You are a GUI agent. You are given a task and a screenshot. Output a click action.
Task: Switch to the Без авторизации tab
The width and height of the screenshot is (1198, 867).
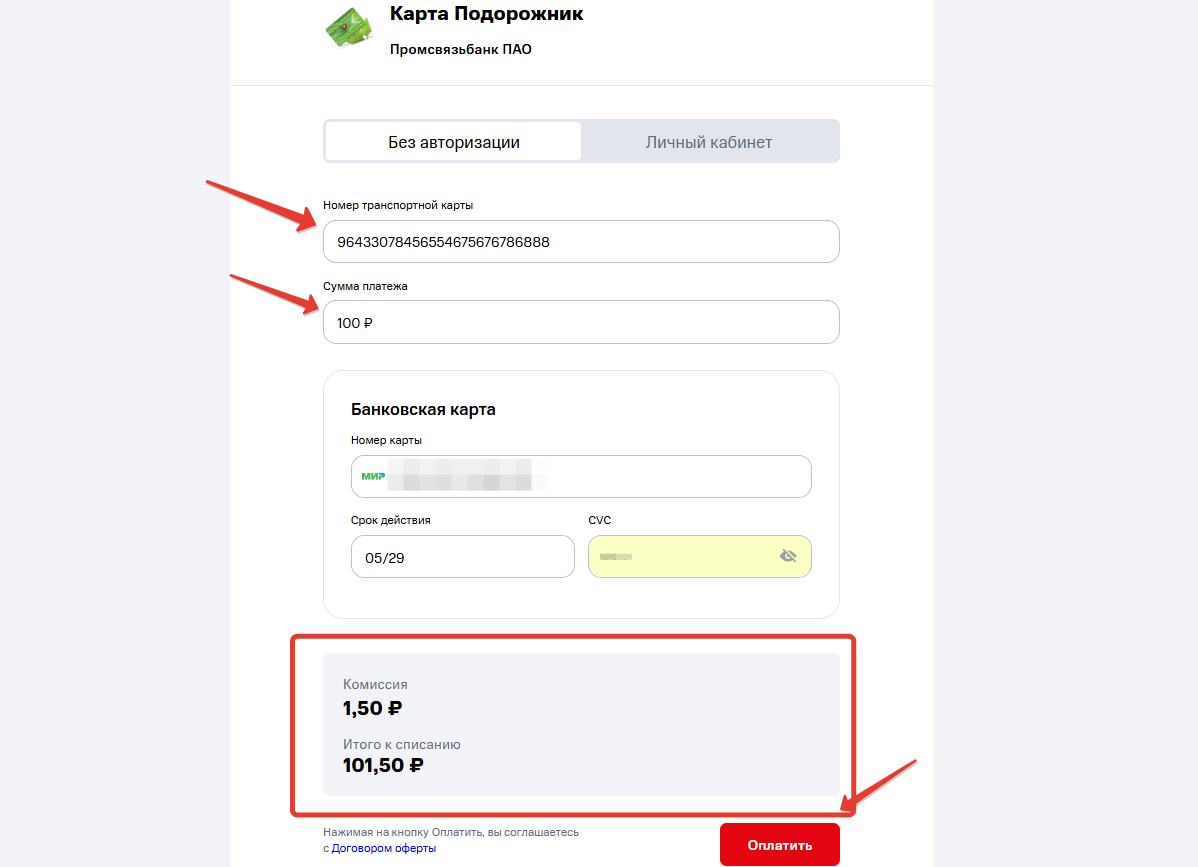pos(454,142)
